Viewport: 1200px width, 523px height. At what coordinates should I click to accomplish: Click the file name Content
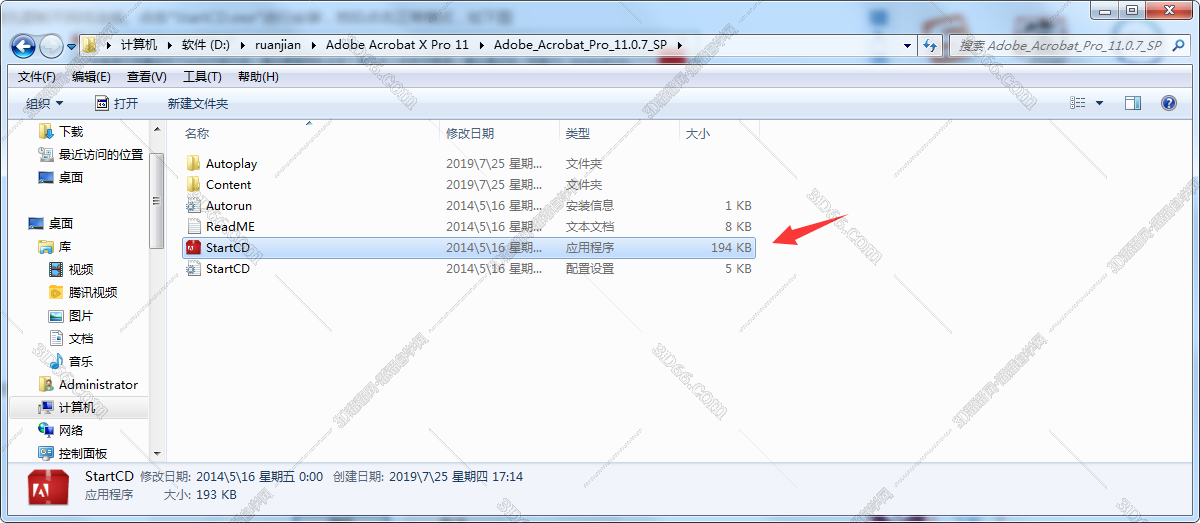pyautogui.click(x=229, y=184)
